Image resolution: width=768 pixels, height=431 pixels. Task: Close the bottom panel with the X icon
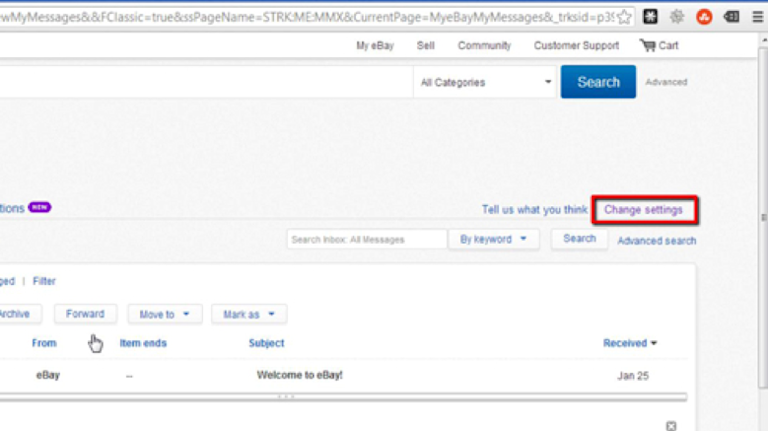click(x=671, y=426)
